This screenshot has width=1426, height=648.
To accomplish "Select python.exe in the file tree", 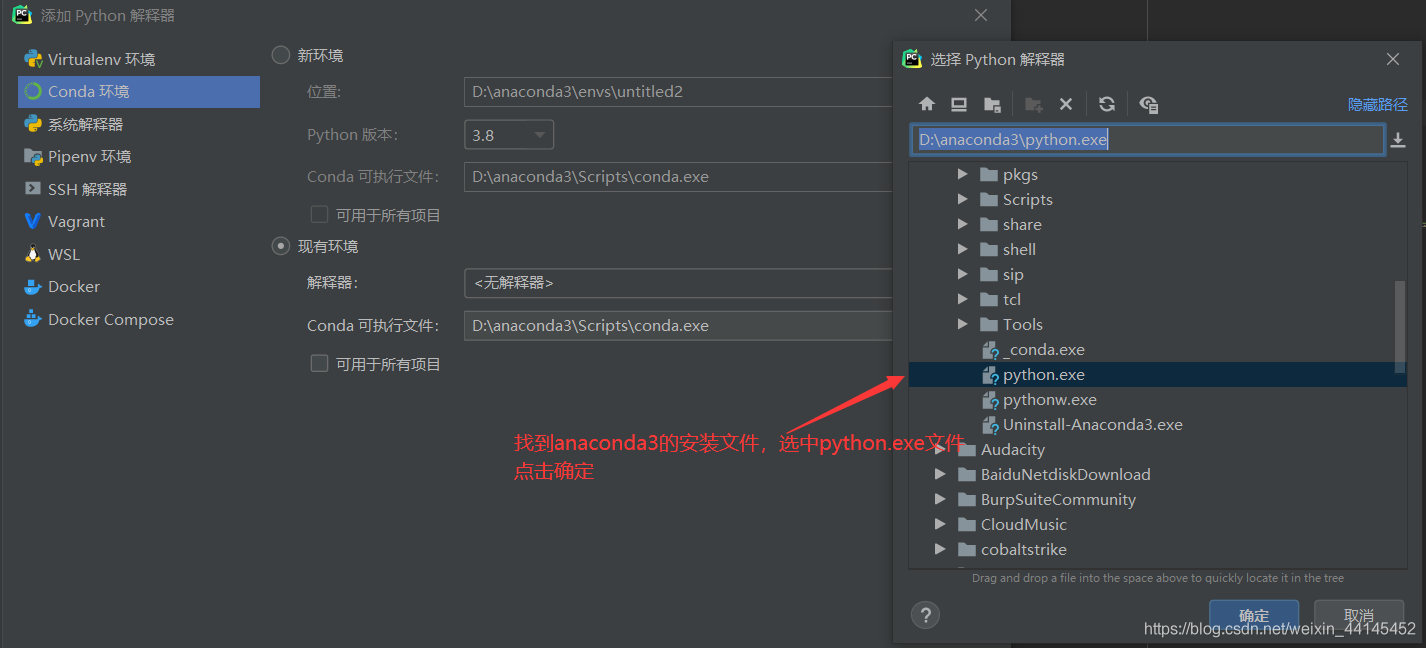I will pyautogui.click(x=1157, y=375).
